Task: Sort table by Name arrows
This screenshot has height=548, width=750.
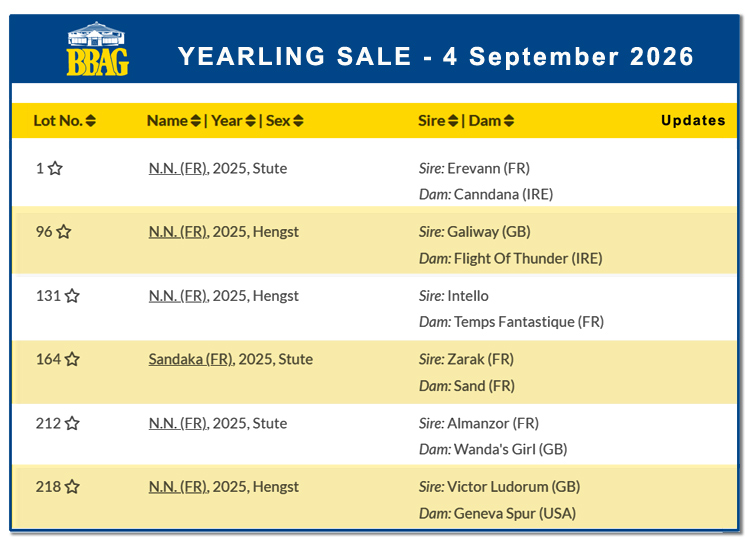Action: point(196,121)
